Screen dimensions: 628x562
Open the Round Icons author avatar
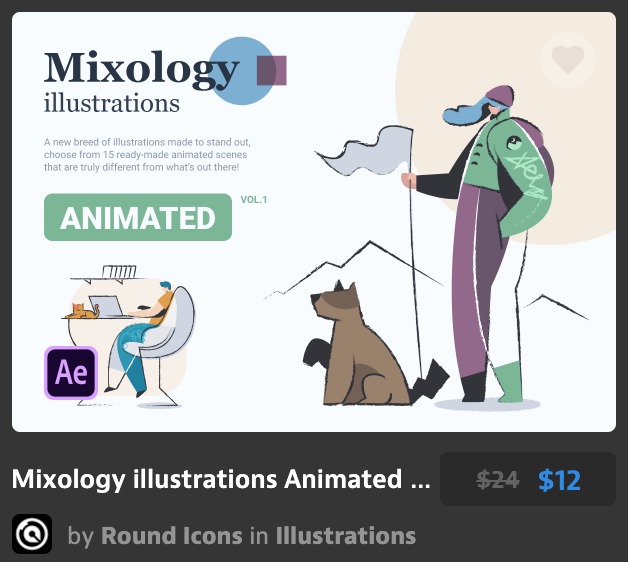[32, 534]
